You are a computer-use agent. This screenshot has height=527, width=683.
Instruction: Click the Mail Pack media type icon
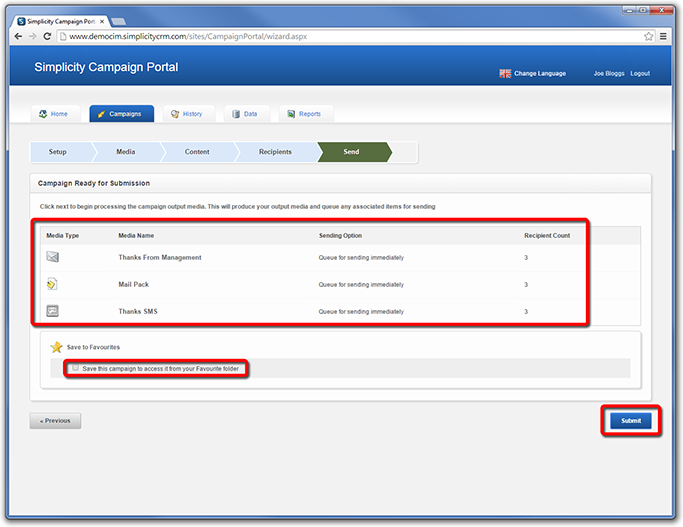52,285
